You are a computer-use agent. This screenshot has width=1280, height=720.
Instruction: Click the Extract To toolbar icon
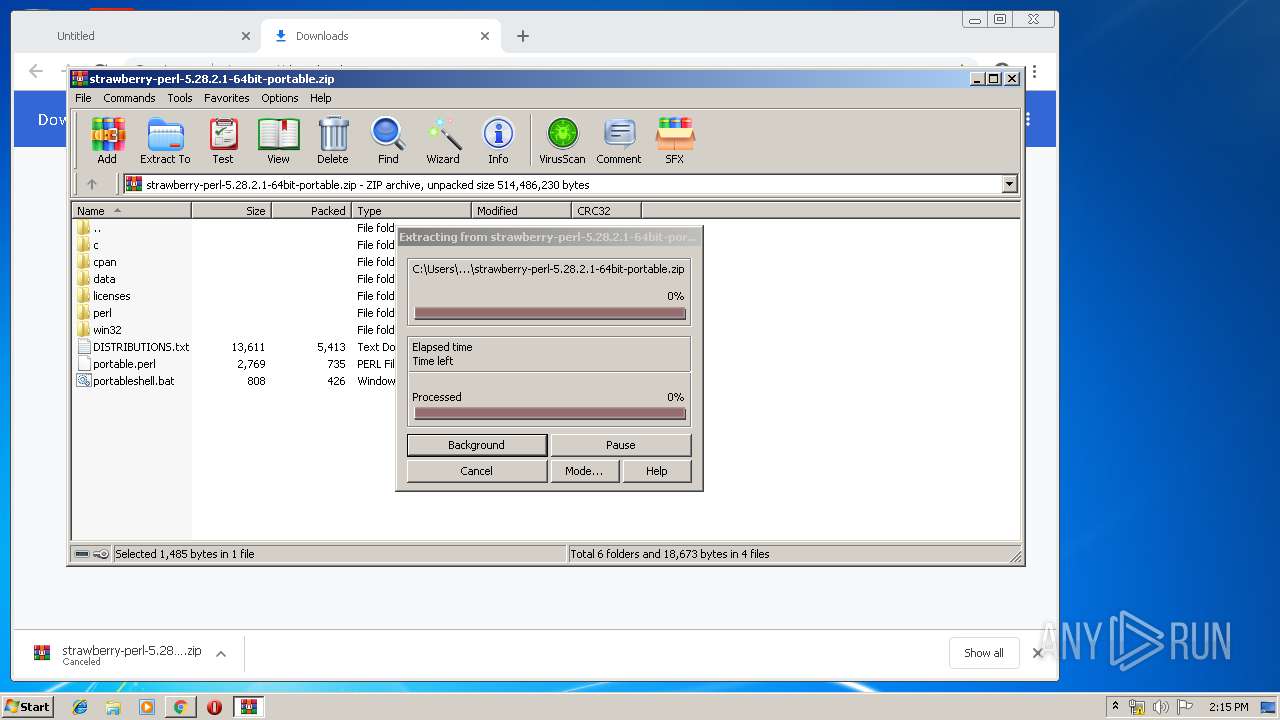pyautogui.click(x=165, y=140)
